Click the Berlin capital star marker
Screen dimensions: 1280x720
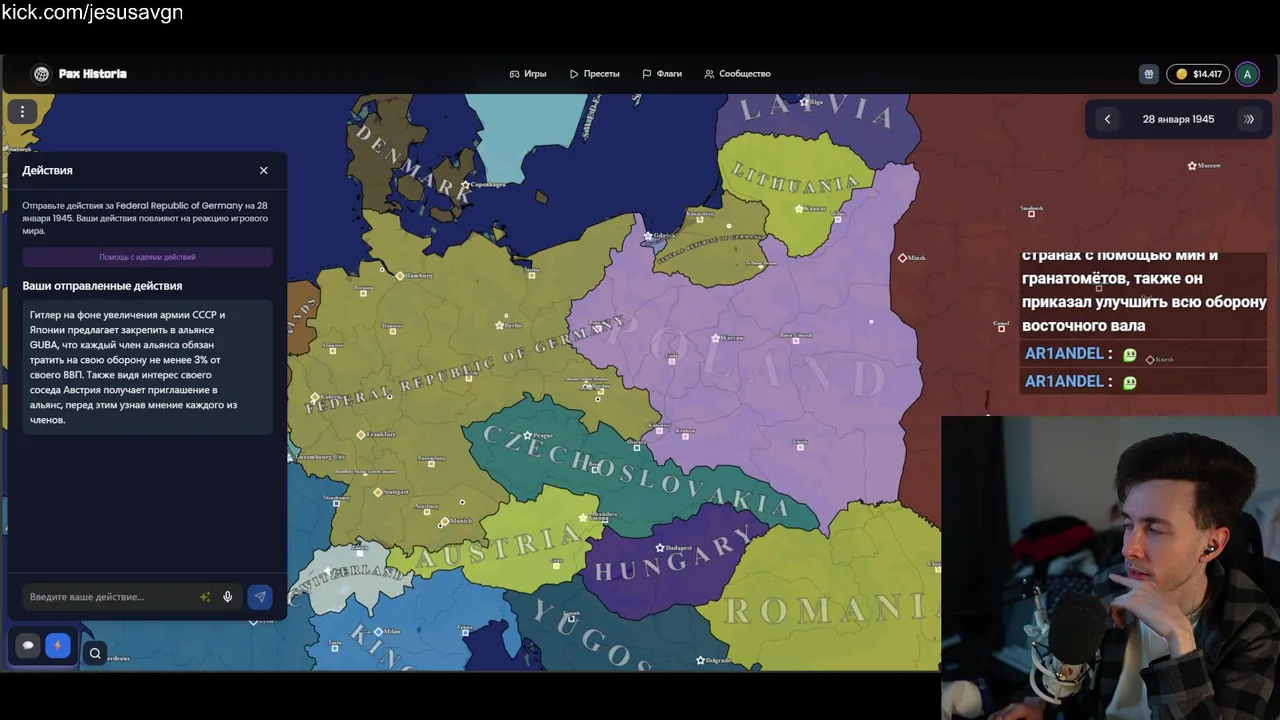point(500,325)
